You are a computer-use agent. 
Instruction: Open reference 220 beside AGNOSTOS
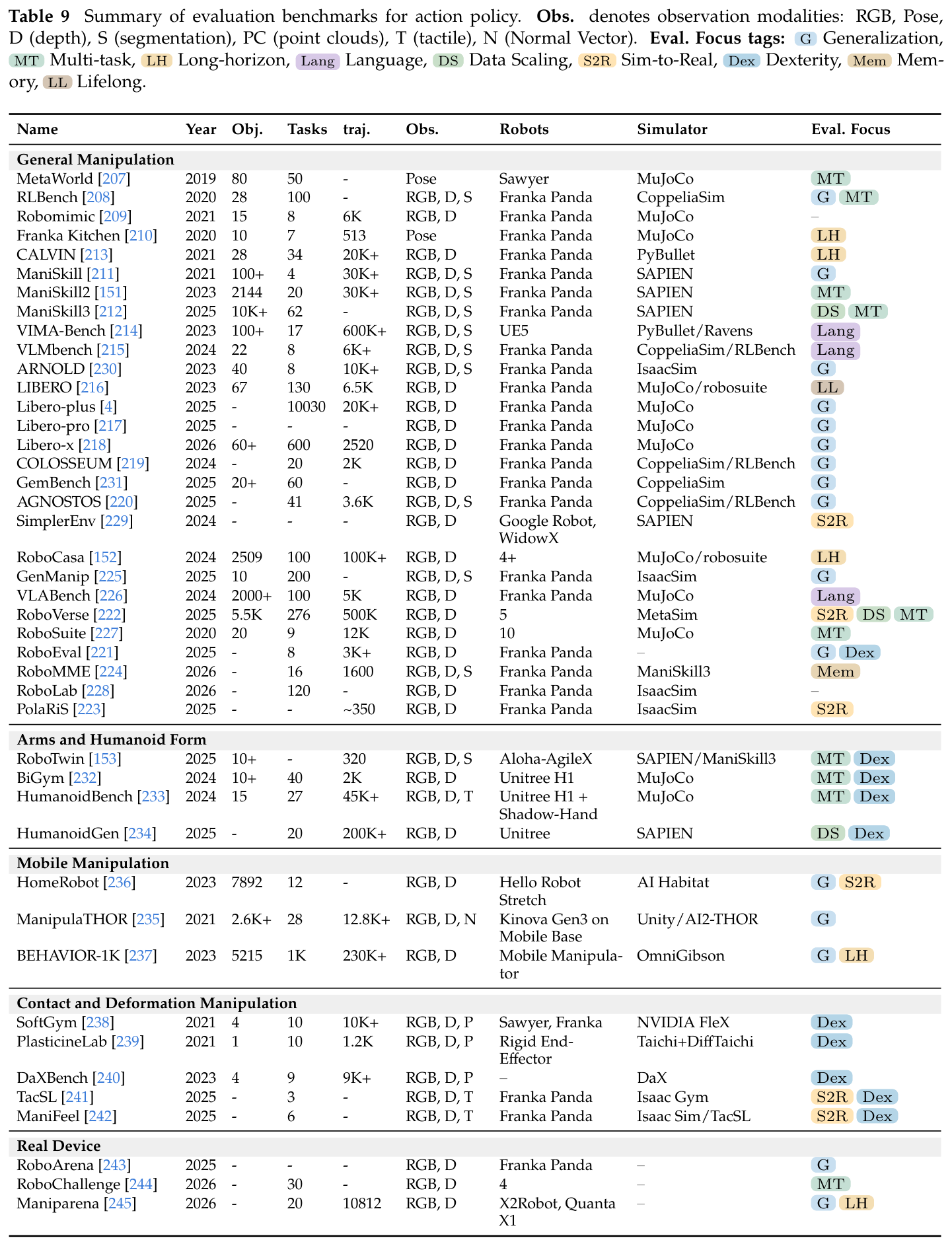coord(122,502)
